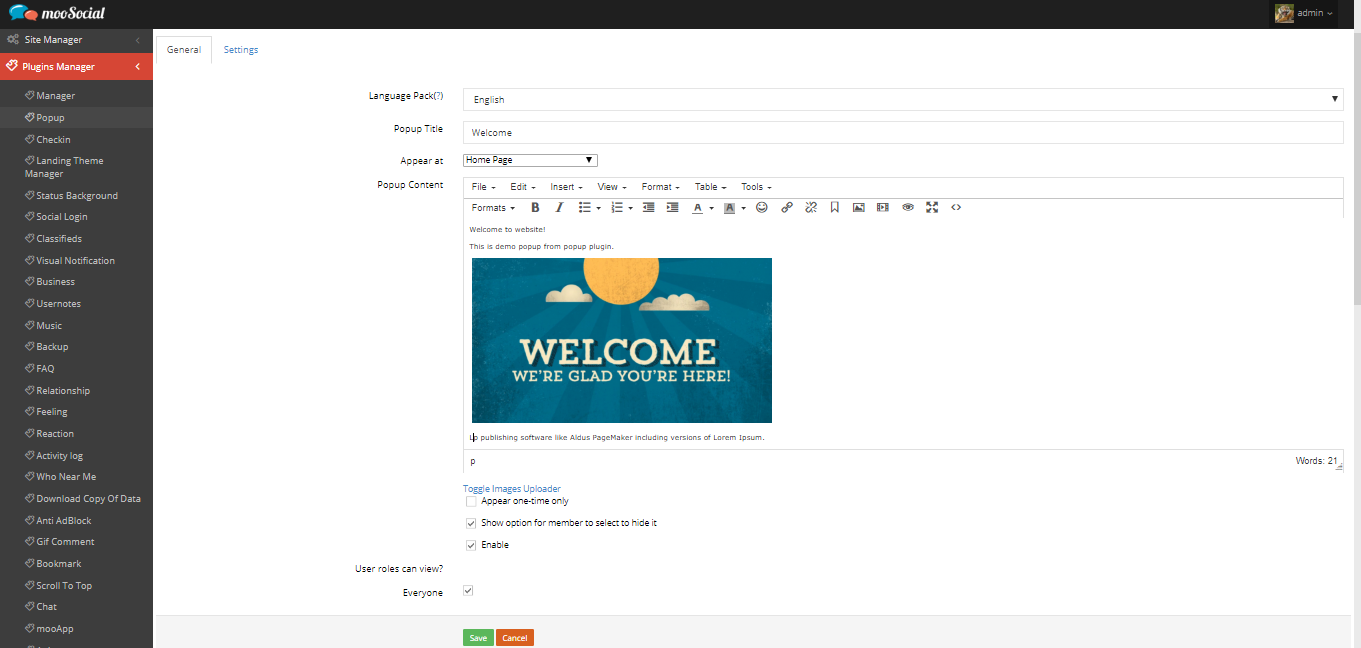Open the Language Pack help (?) link
The image size is (1361, 648).
(x=438, y=96)
